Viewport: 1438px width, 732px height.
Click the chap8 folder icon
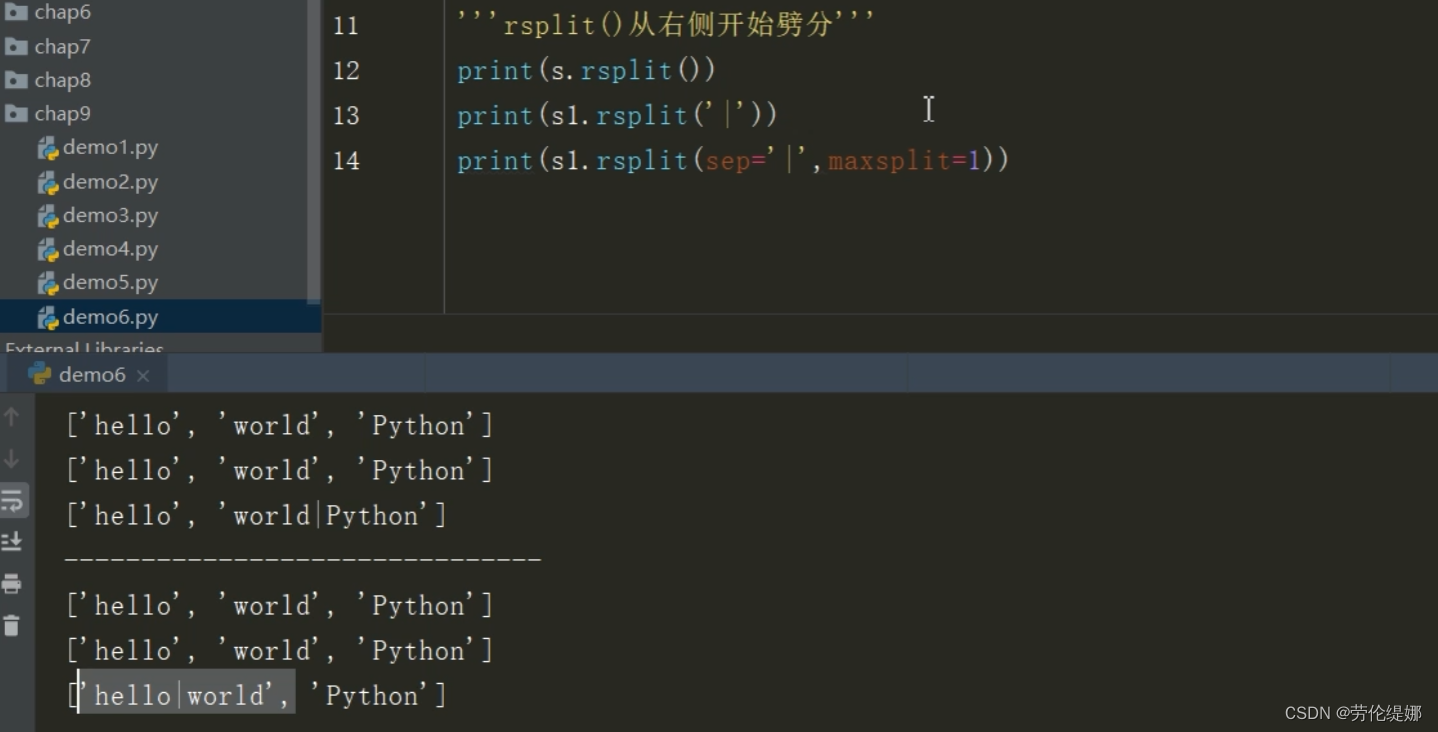pyautogui.click(x=16, y=80)
